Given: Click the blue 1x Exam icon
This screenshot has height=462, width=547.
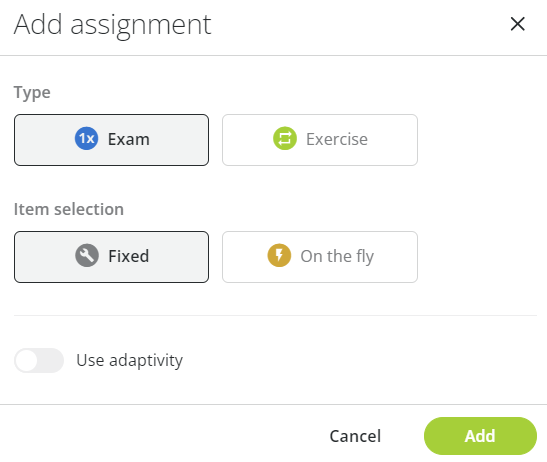Looking at the screenshot, I should 87,139.
